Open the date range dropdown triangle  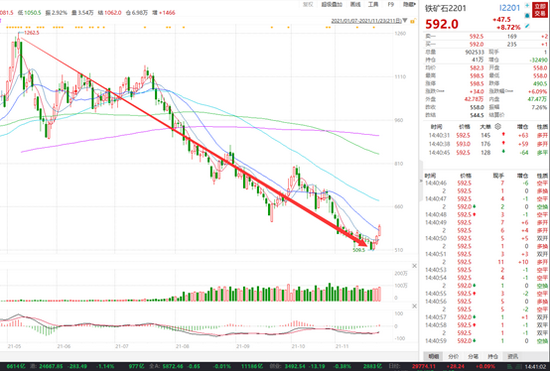click(x=405, y=20)
